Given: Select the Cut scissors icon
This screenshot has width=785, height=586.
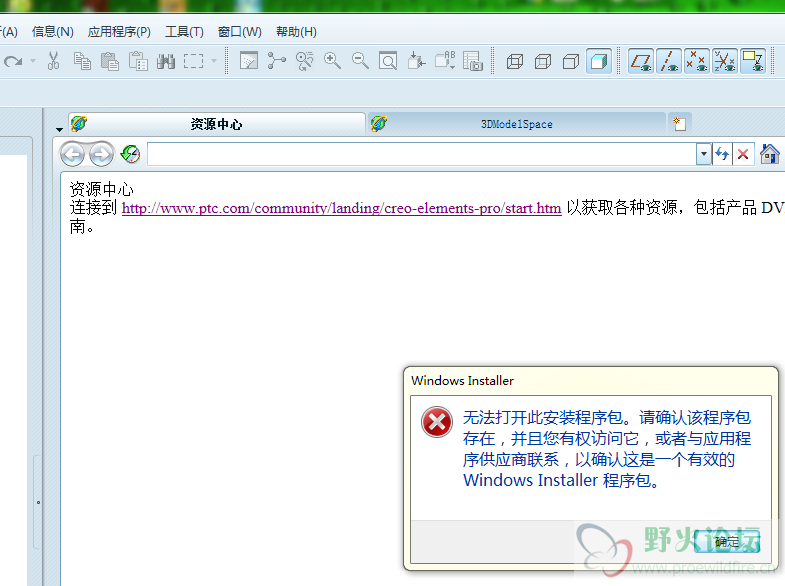Looking at the screenshot, I should [x=53, y=61].
